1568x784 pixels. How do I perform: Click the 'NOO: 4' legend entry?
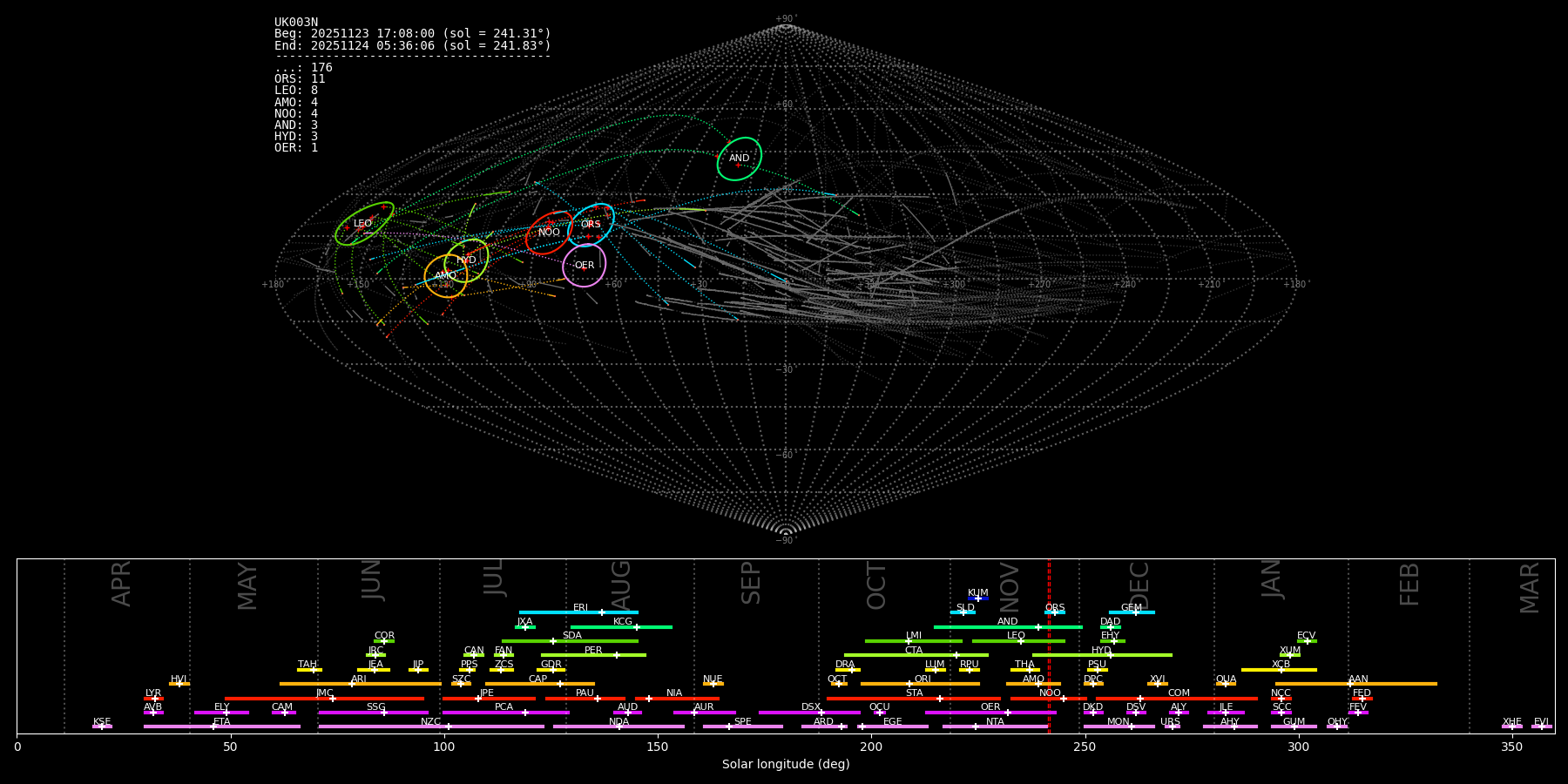coord(296,114)
